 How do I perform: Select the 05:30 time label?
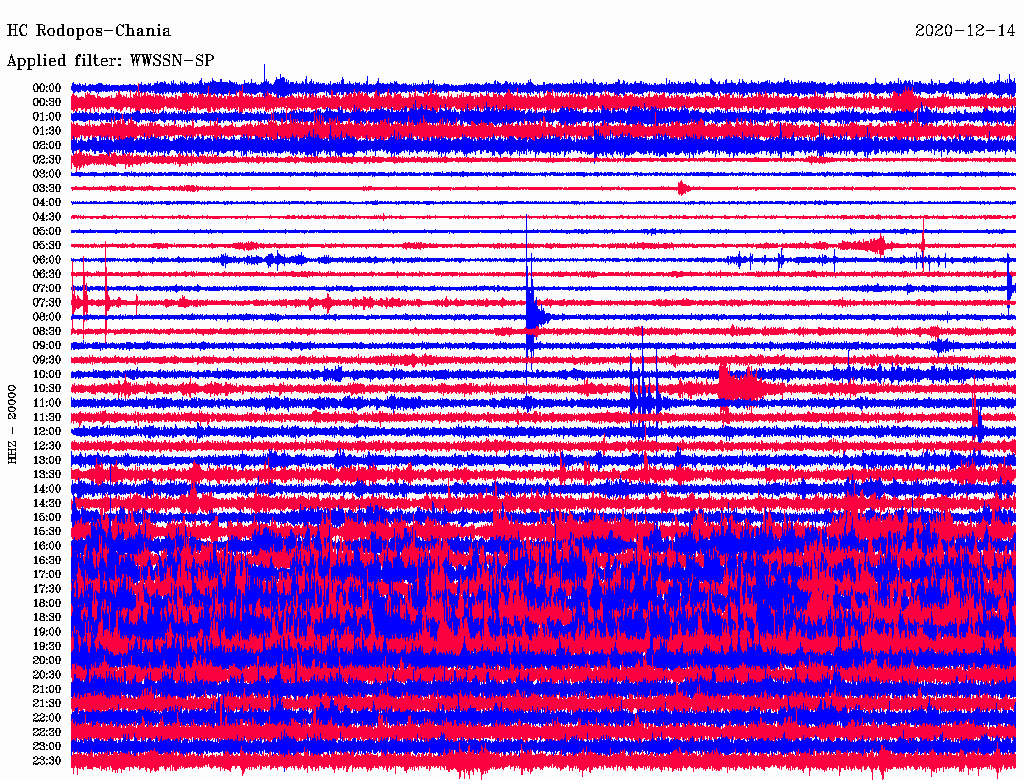(x=47, y=245)
